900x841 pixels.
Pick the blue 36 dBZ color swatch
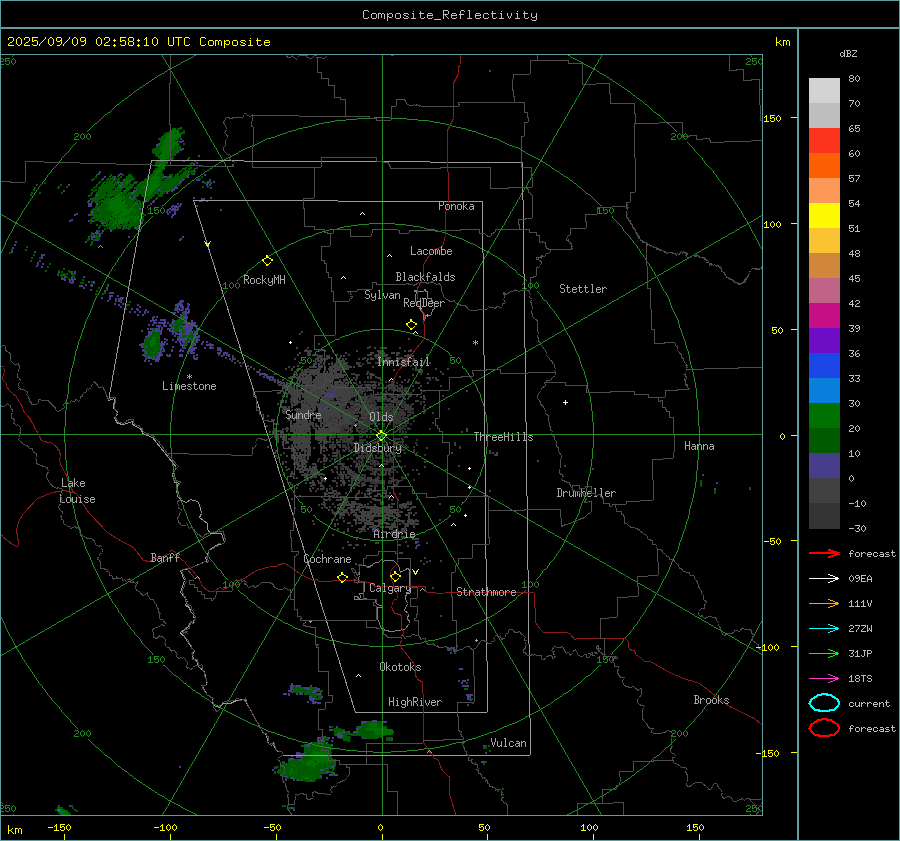click(x=824, y=365)
